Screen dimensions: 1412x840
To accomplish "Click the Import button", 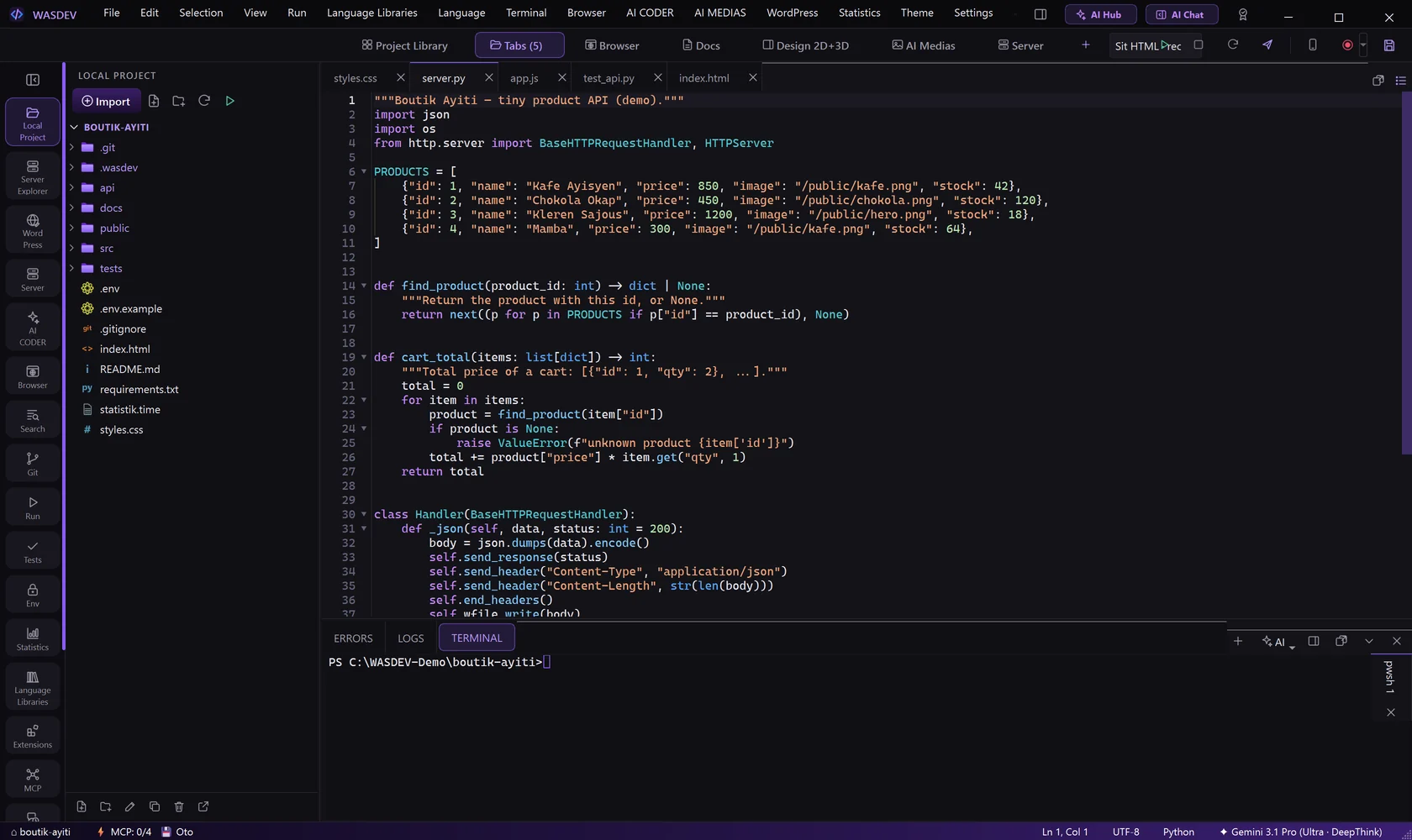I will pos(106,101).
